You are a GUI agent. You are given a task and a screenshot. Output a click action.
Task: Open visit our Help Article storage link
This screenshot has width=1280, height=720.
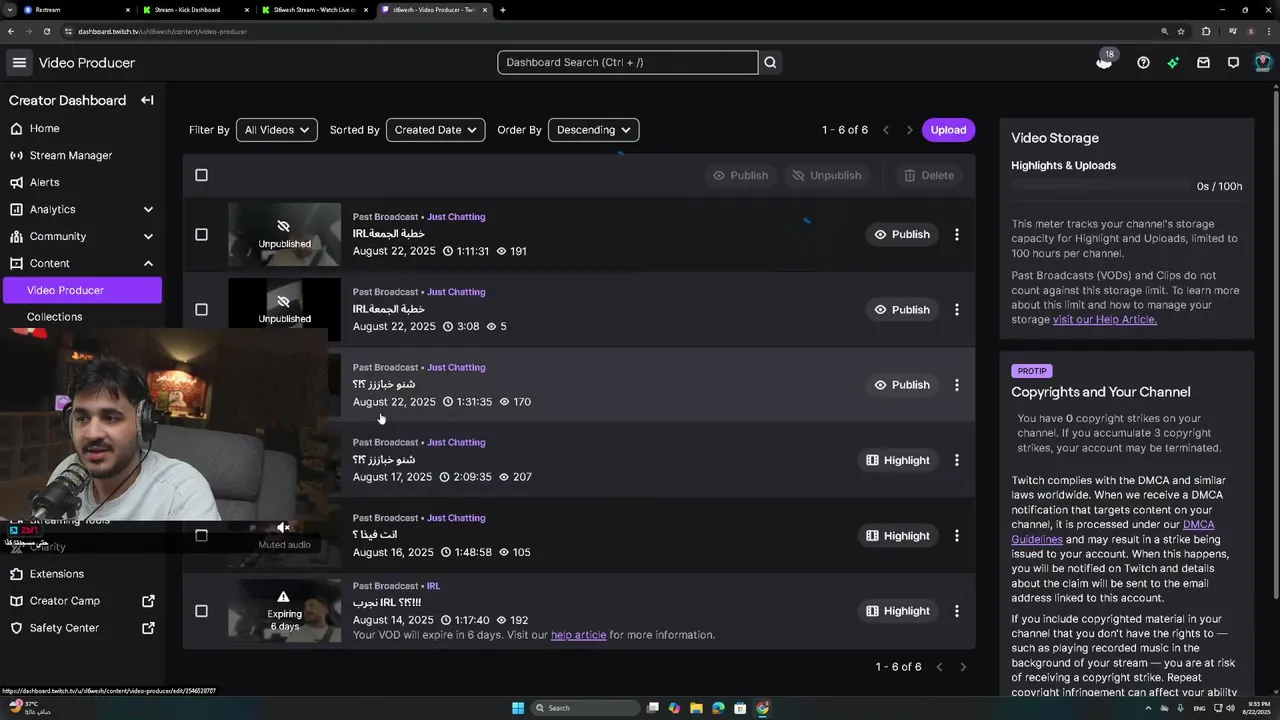coord(1104,320)
